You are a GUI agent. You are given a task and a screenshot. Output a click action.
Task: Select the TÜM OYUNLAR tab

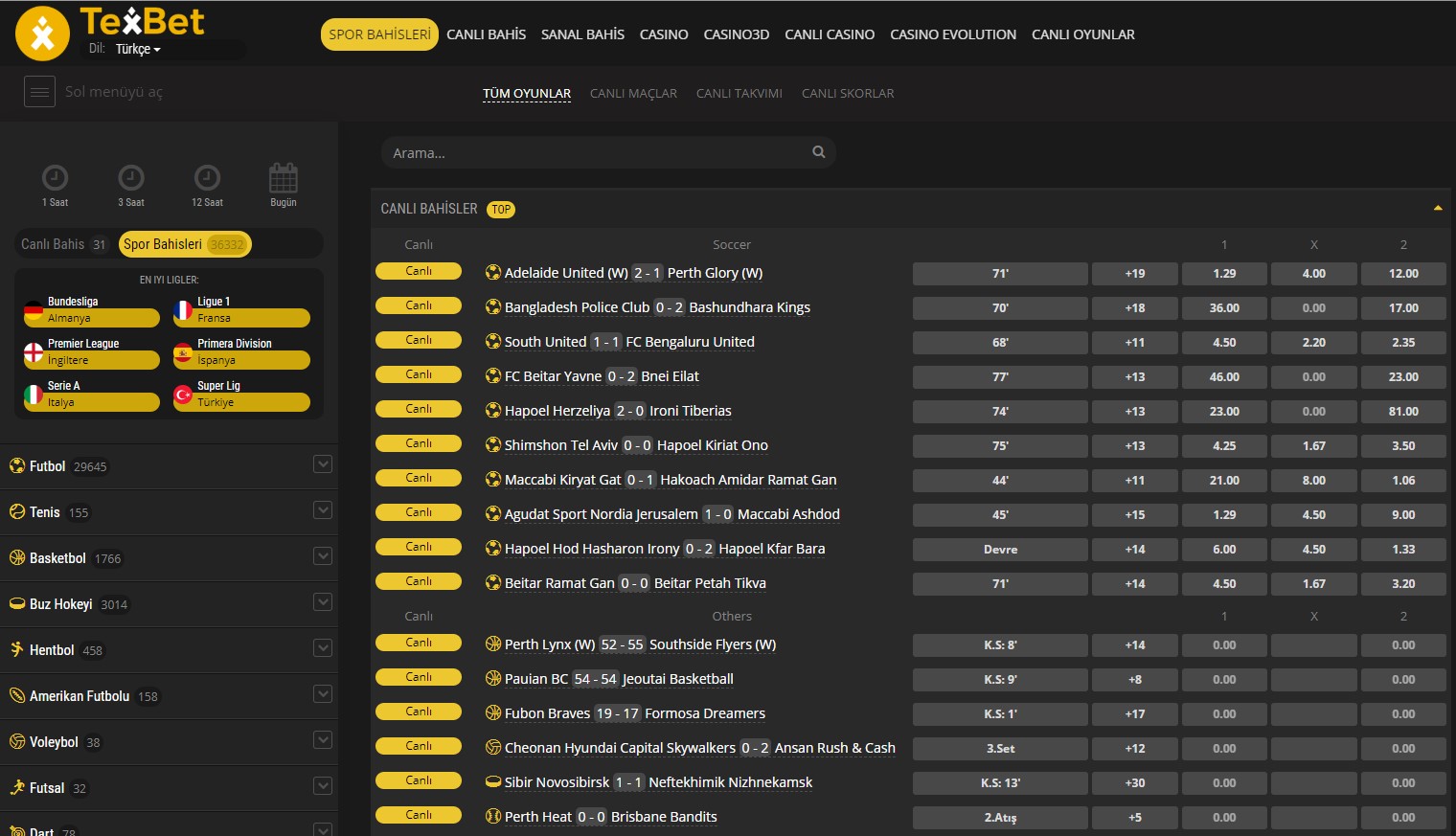point(527,94)
